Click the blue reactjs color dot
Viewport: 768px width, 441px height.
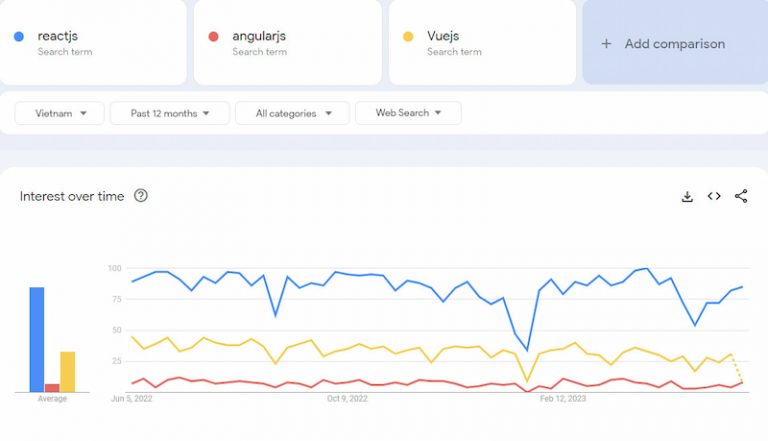click(19, 37)
